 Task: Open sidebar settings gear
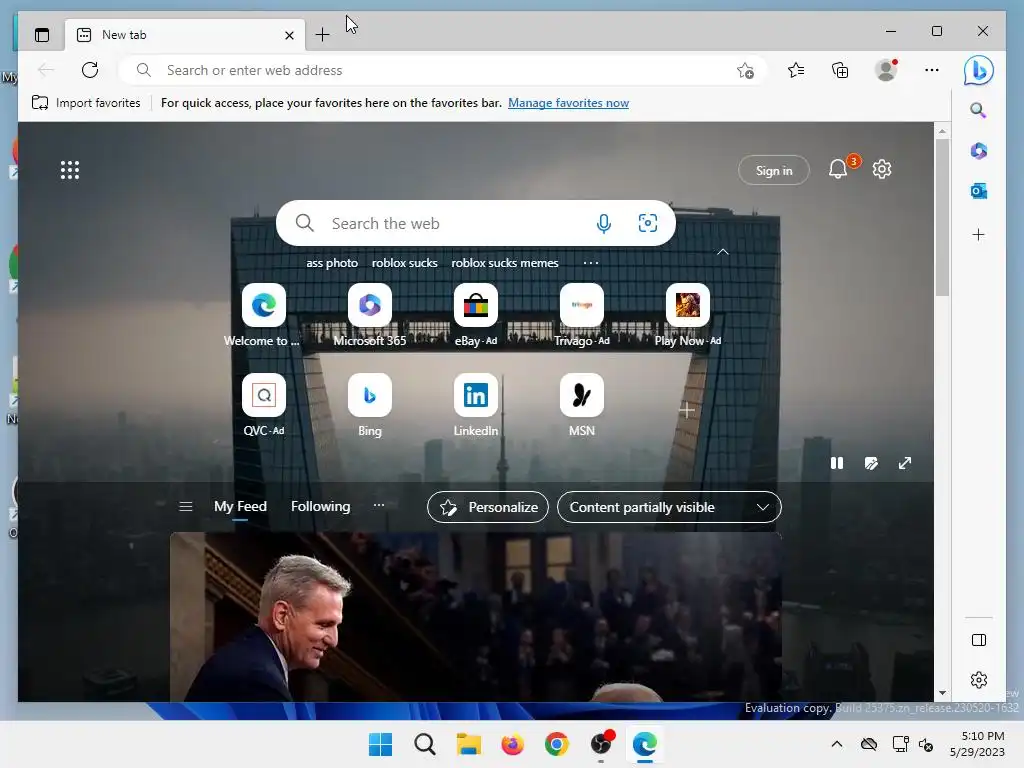click(978, 680)
